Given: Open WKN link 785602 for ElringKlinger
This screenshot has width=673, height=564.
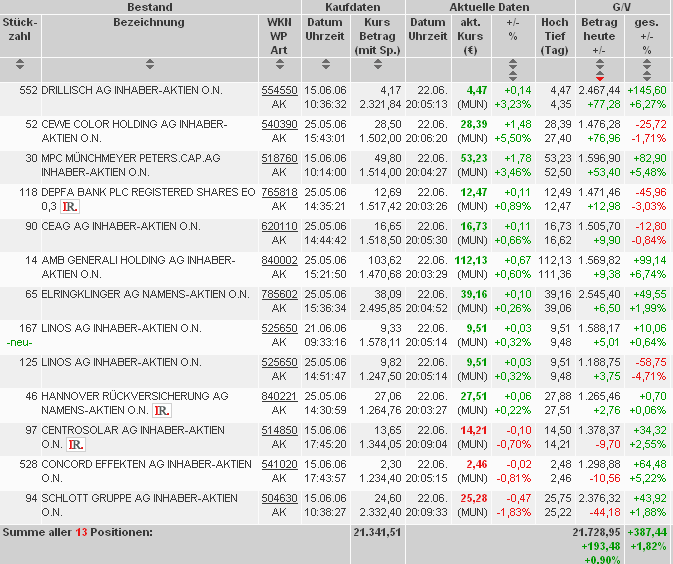Looking at the screenshot, I should click(x=279, y=294).
